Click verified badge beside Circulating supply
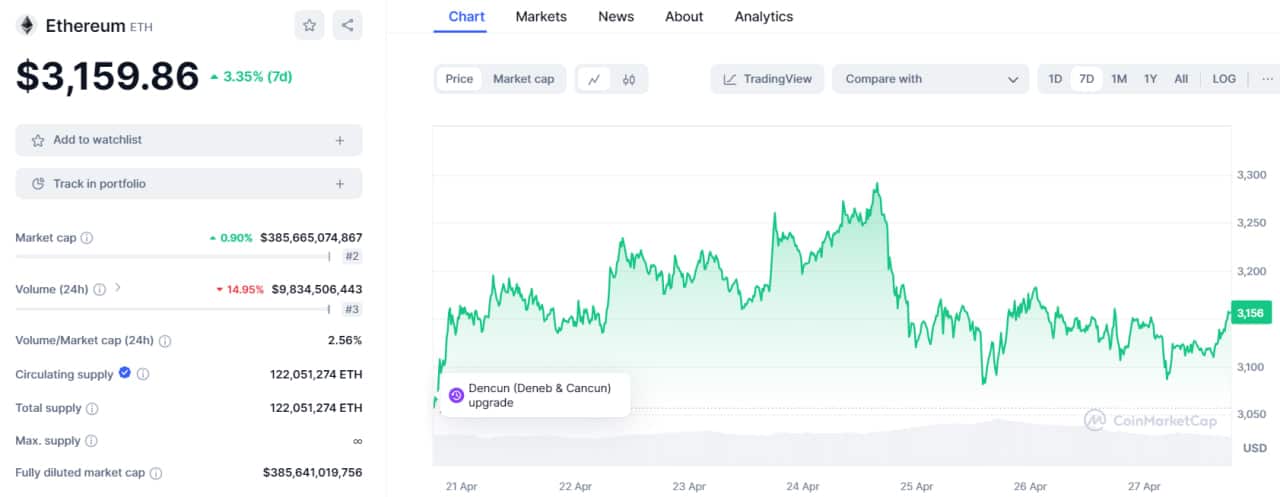Screen dimensions: 1280x497 (125, 373)
